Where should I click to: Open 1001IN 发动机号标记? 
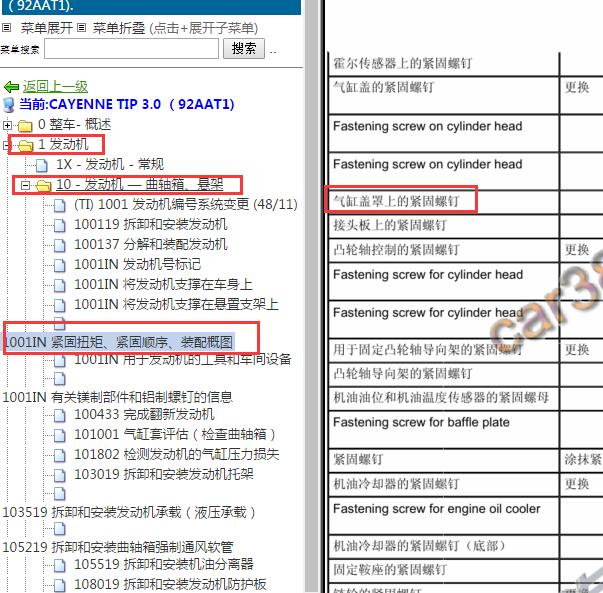click(x=138, y=265)
